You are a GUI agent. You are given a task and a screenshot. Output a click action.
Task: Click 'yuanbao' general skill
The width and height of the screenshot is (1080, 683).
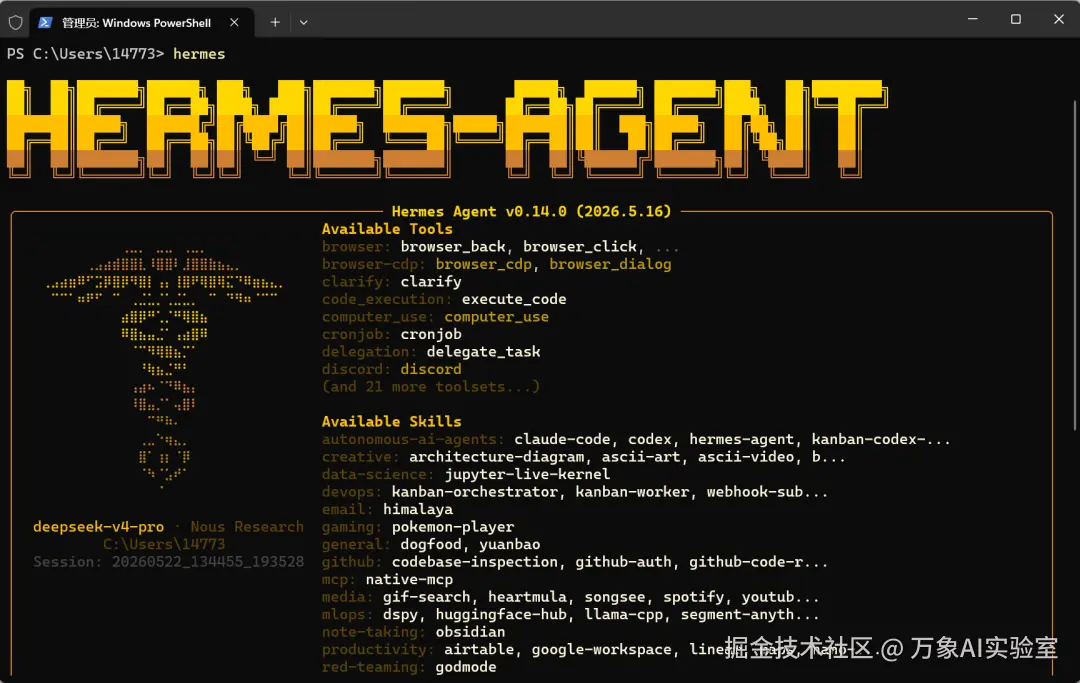(510, 545)
